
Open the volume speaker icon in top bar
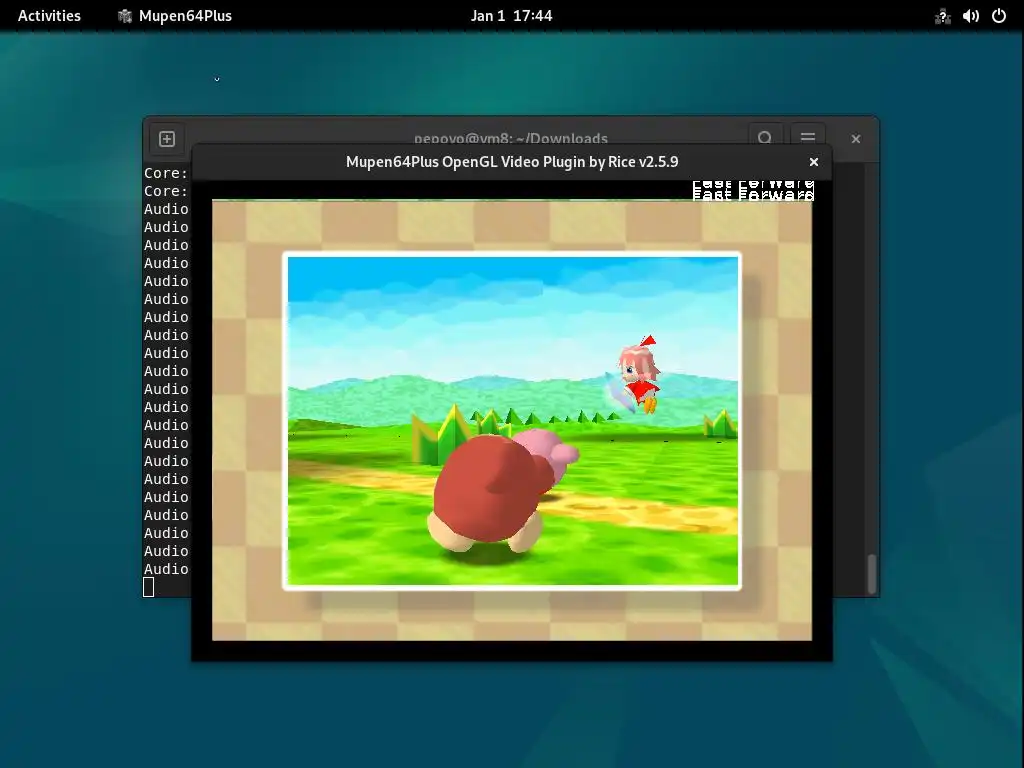tap(970, 16)
